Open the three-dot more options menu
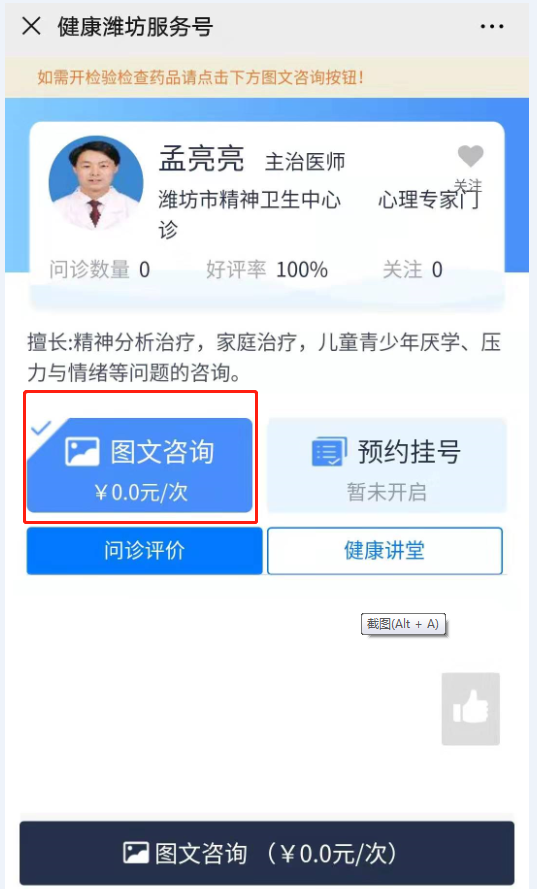This screenshot has width=537, height=889. coord(491,26)
